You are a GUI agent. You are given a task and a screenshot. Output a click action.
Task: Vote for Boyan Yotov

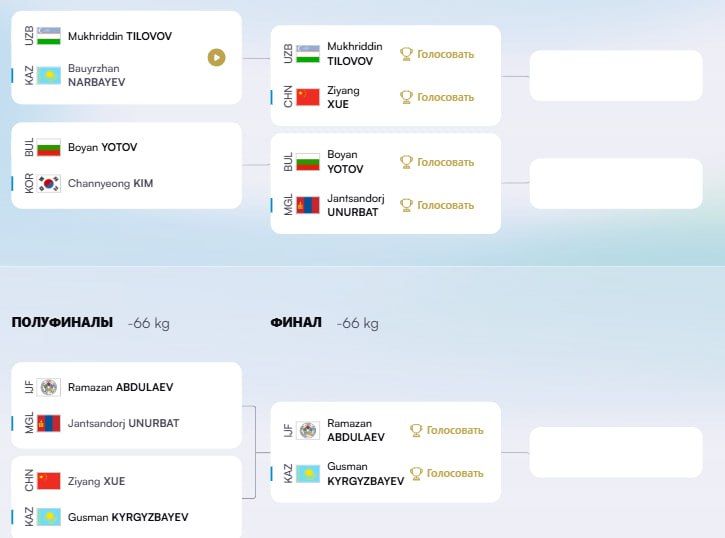[x=437, y=162]
